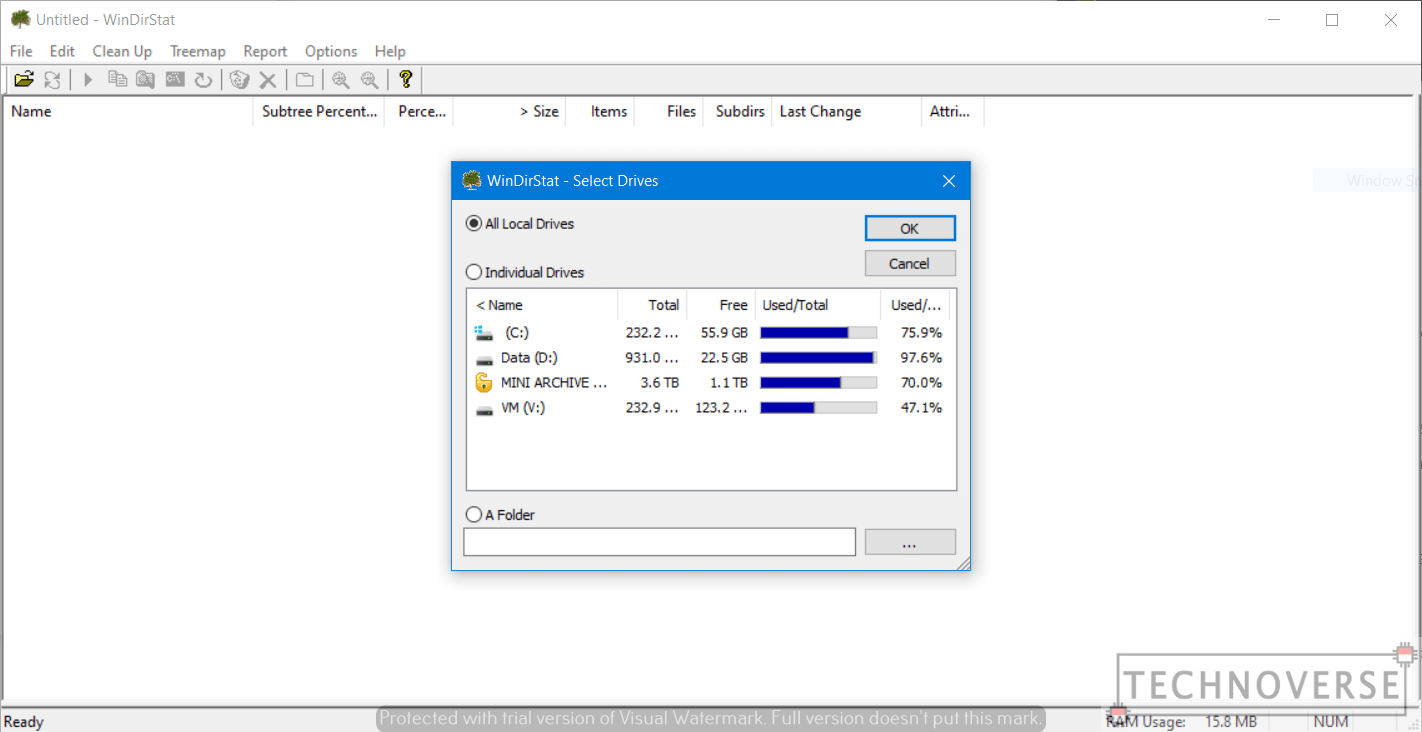Click the Delete to Recycle Bin icon
Image resolution: width=1422 pixels, height=732 pixels.
pos(239,80)
